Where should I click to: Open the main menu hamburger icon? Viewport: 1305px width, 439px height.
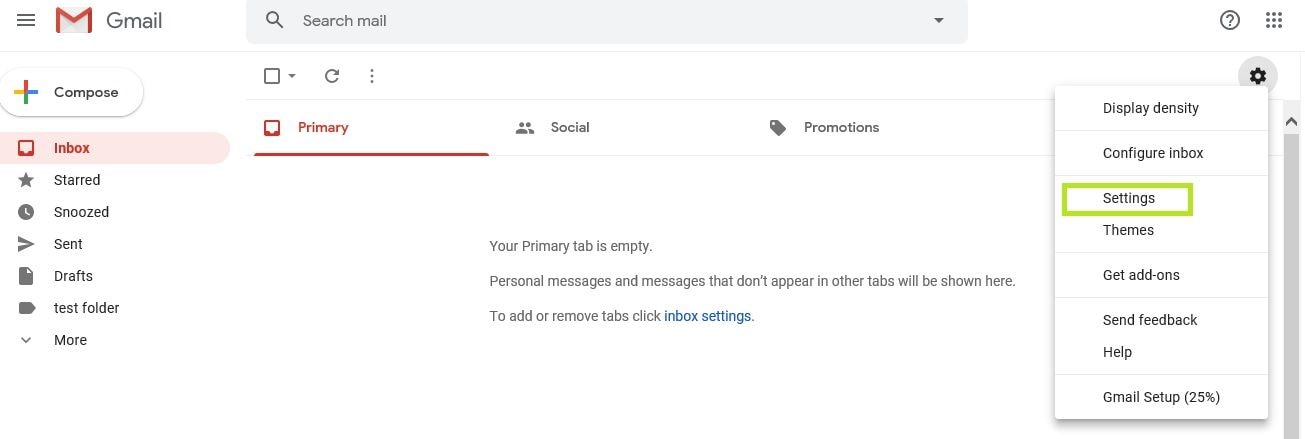[26, 20]
